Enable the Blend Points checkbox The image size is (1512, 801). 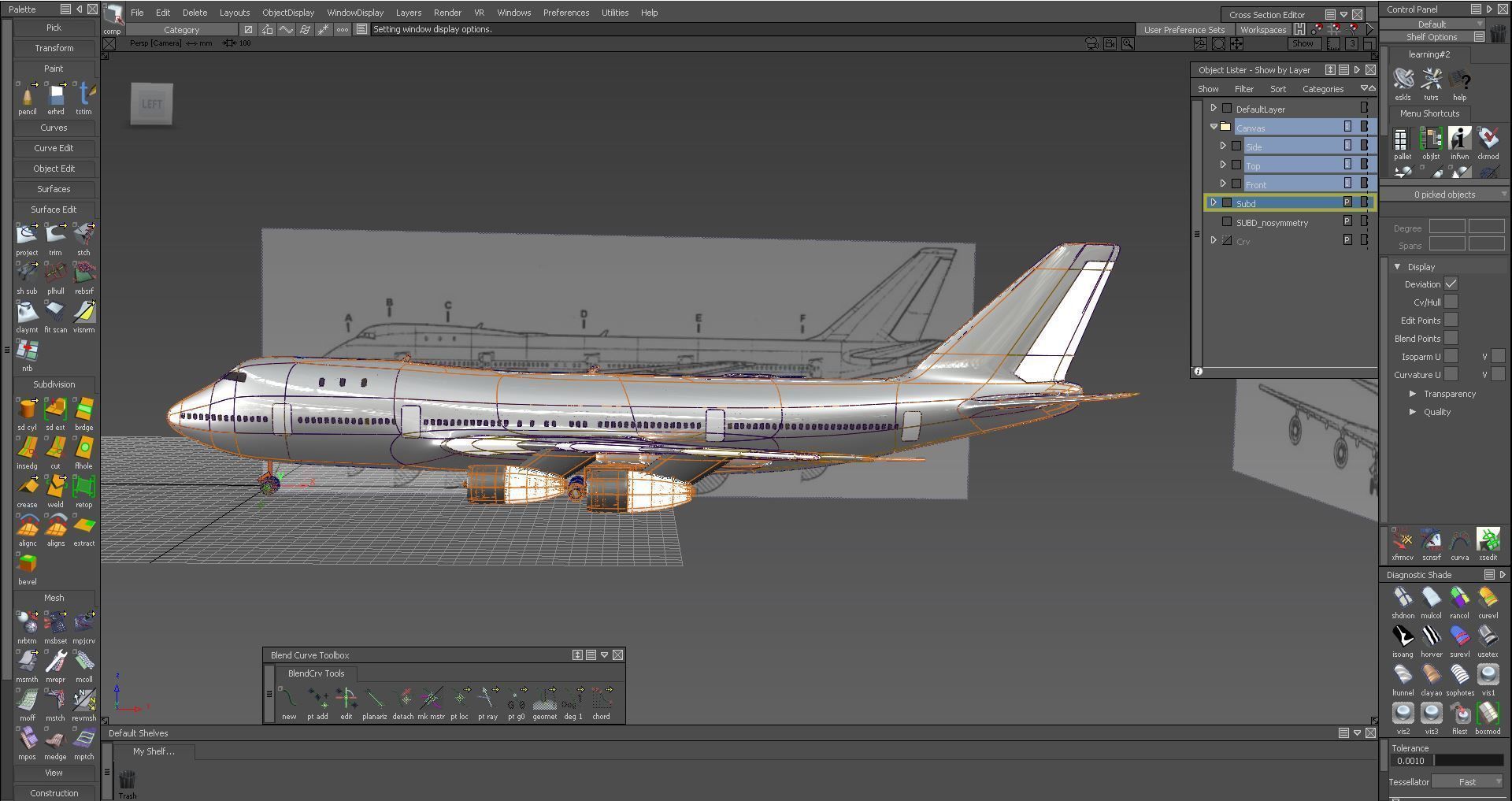tap(1451, 338)
